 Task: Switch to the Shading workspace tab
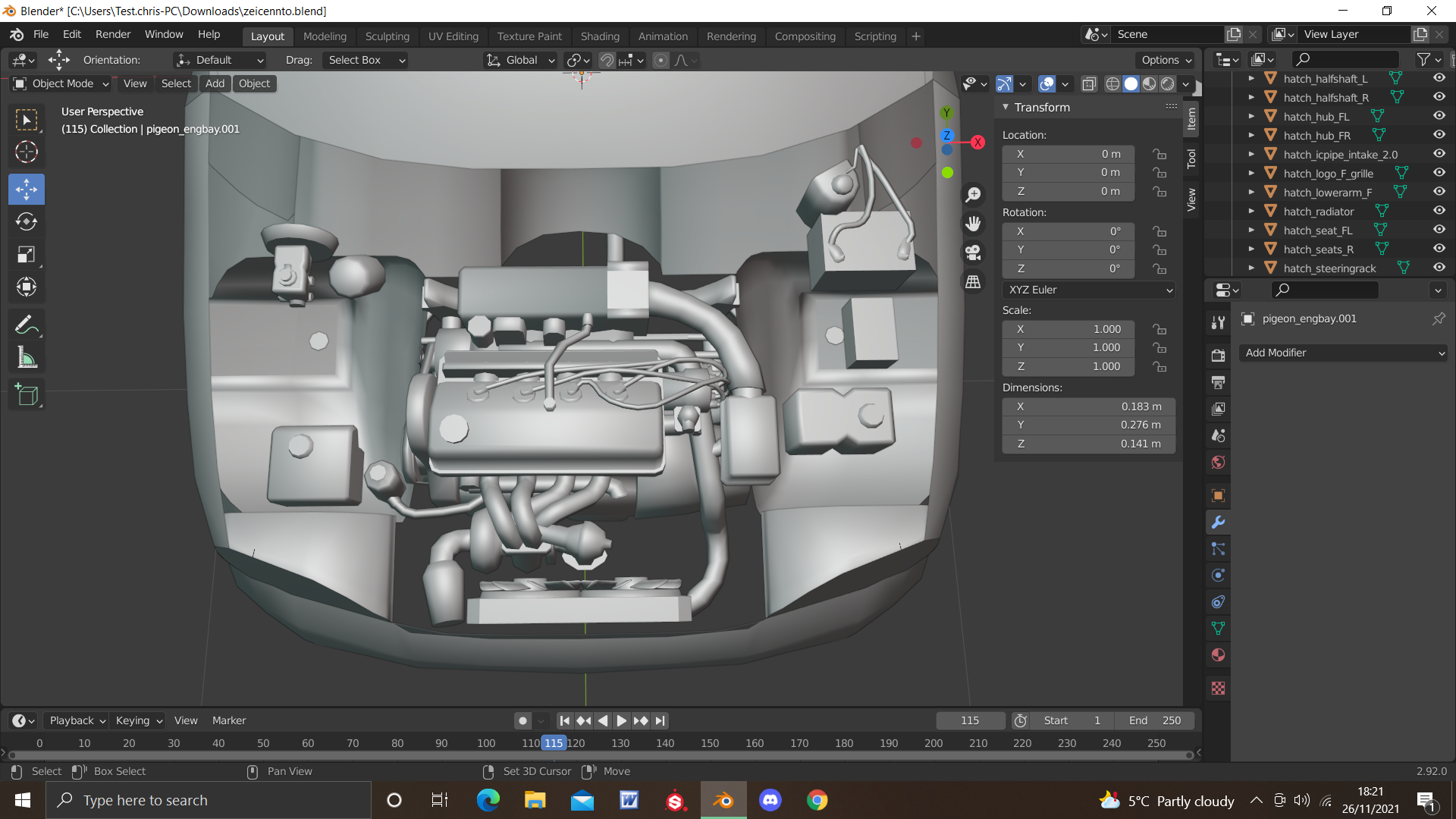pos(599,36)
